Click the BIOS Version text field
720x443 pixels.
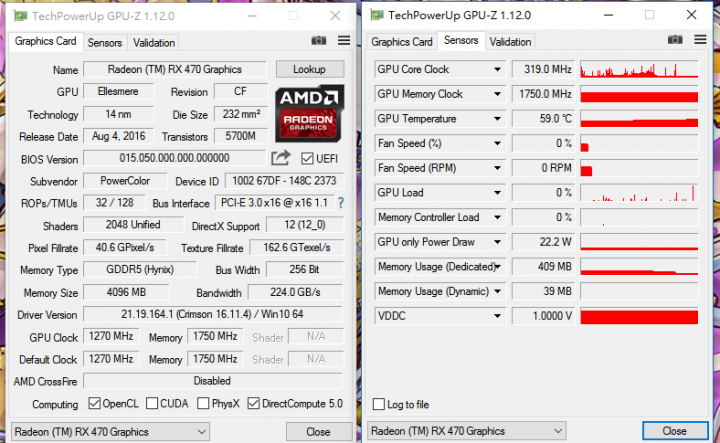[x=174, y=158]
